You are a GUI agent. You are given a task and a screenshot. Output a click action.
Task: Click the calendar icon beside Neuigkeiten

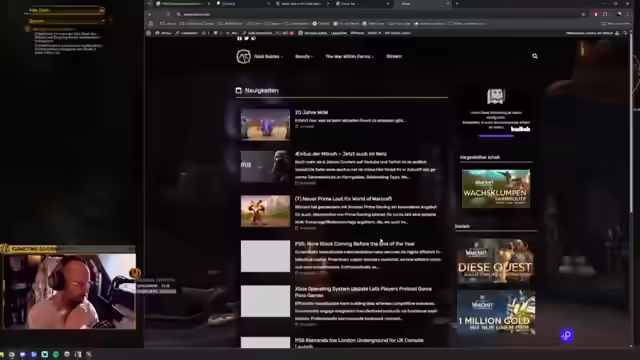point(239,90)
